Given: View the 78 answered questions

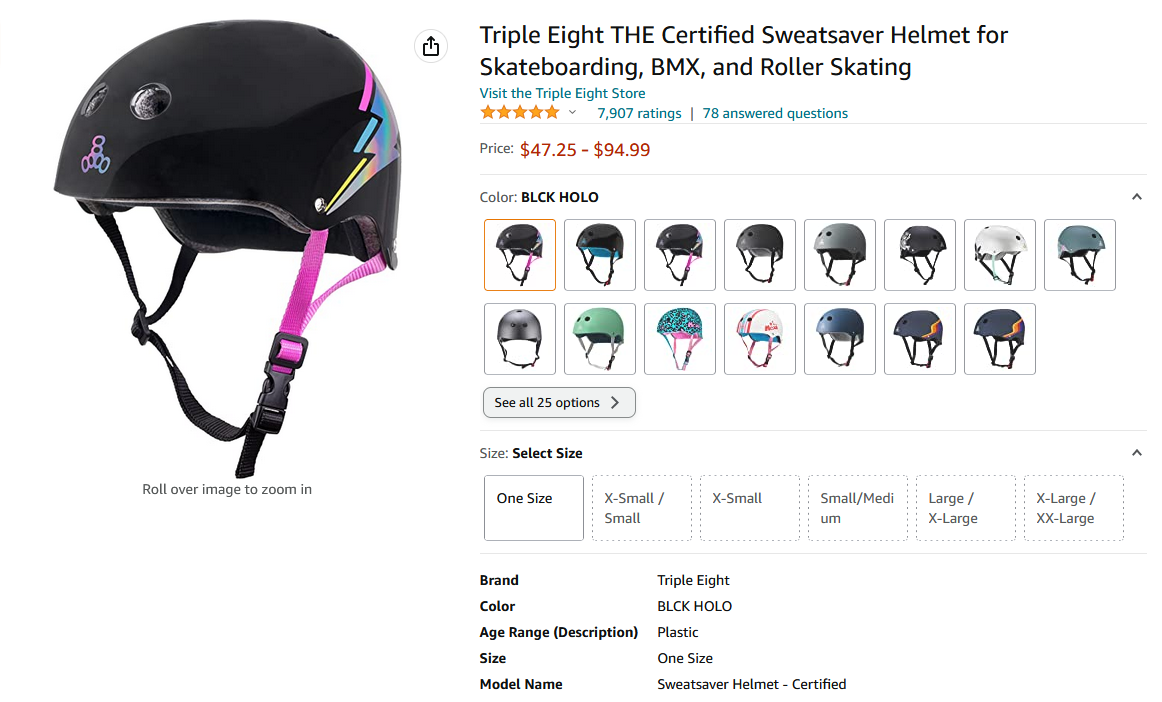Looking at the screenshot, I should [x=775, y=113].
